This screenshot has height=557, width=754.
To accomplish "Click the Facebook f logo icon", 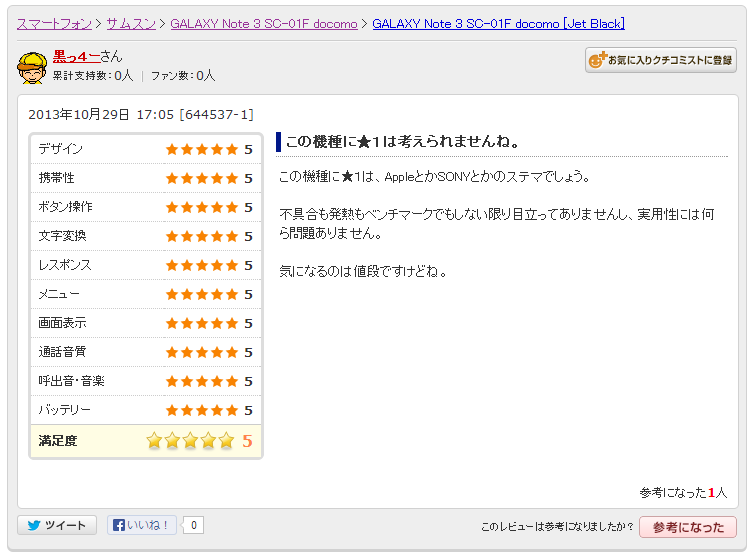I will click(x=119, y=525).
